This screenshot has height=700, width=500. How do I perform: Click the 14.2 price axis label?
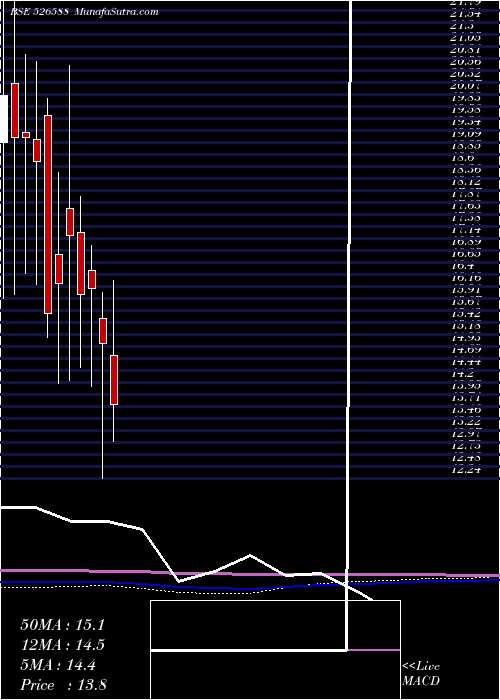(463, 373)
